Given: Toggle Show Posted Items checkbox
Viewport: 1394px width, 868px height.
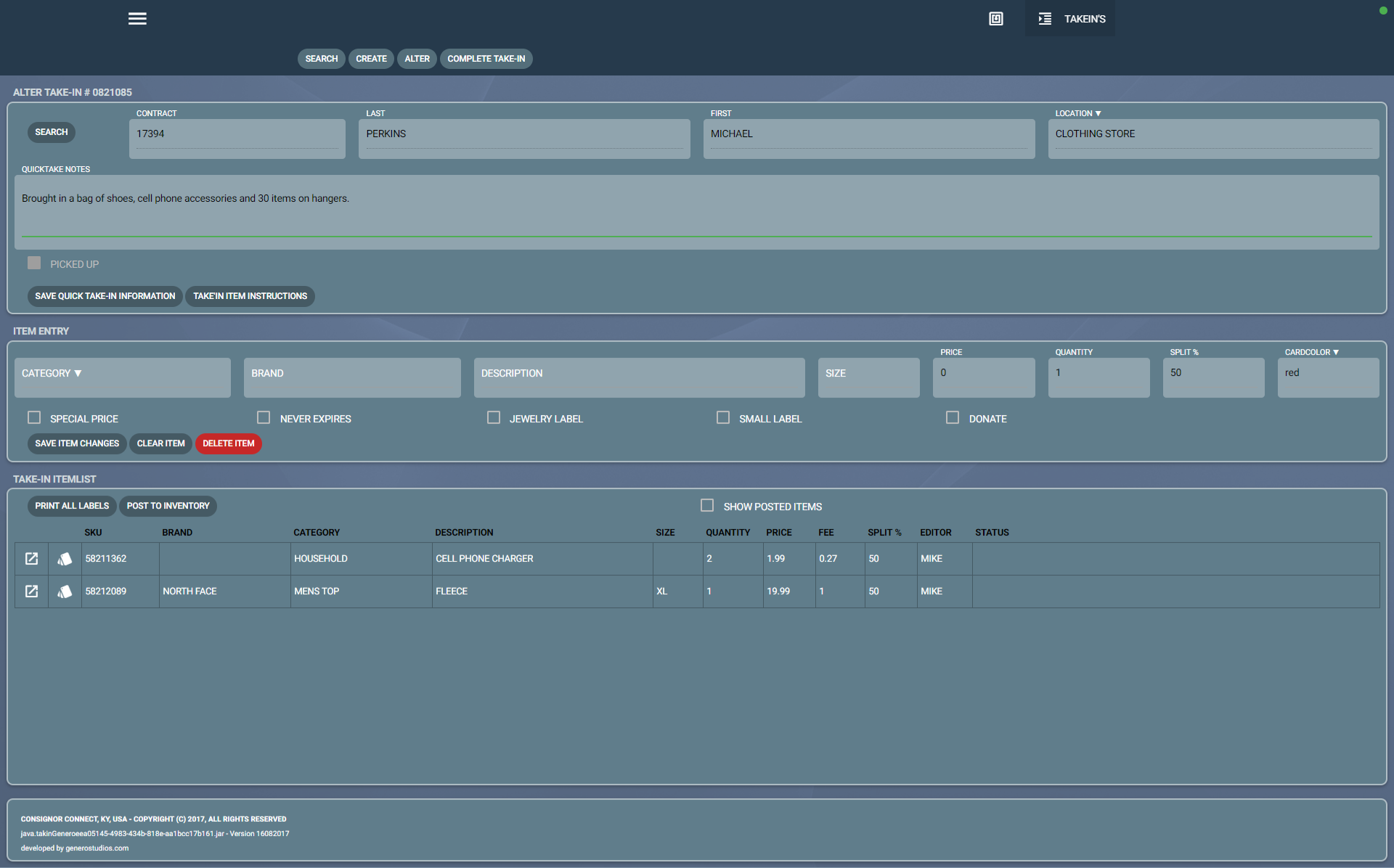Looking at the screenshot, I should tap(707, 505).
